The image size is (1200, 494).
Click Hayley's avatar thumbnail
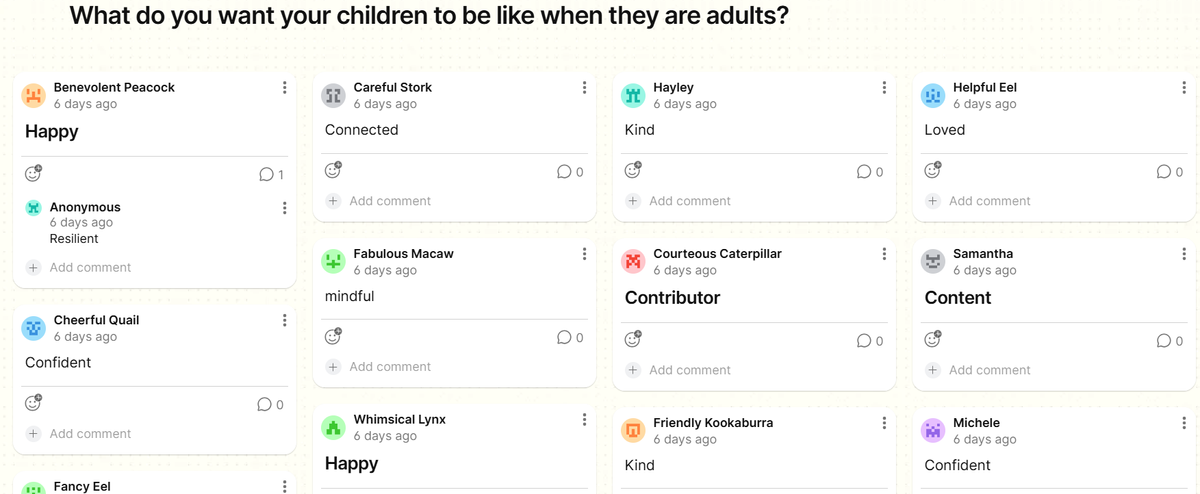633,95
